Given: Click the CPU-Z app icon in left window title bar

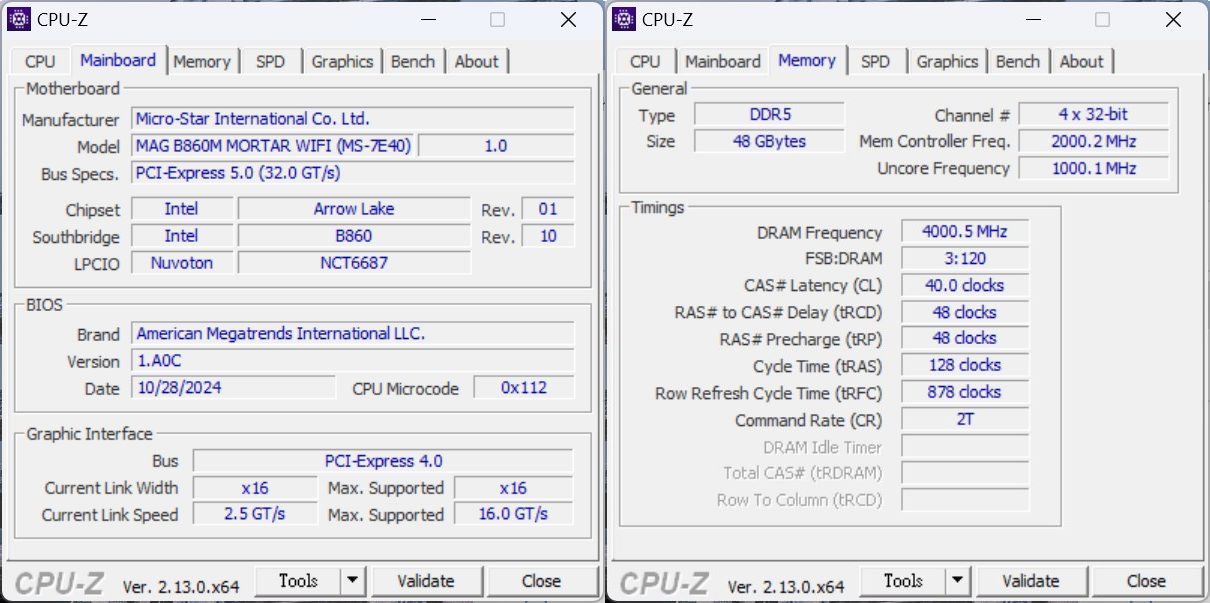Looking at the screenshot, I should click(x=19, y=19).
